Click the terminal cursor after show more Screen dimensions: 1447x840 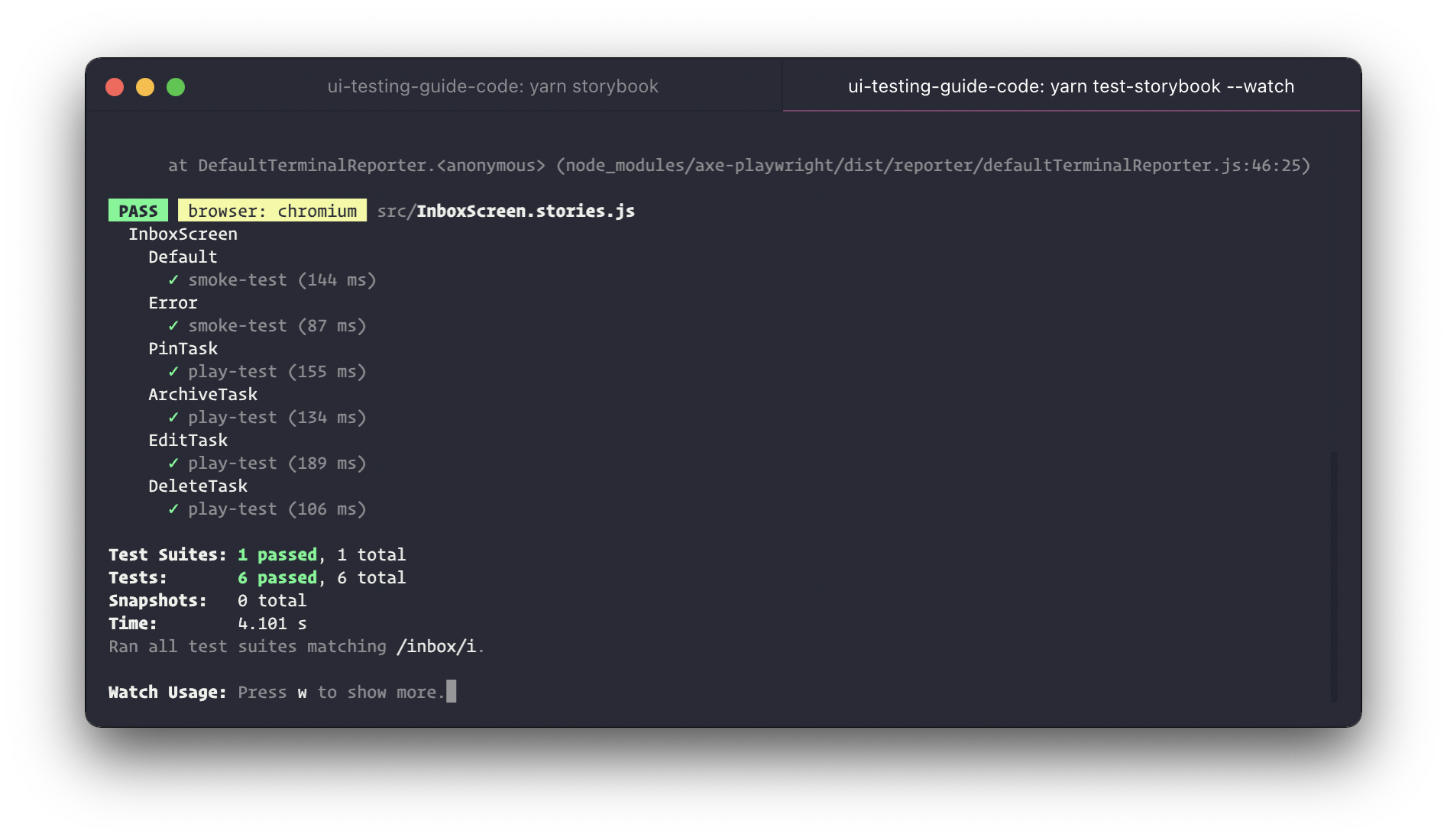pyautogui.click(x=452, y=692)
